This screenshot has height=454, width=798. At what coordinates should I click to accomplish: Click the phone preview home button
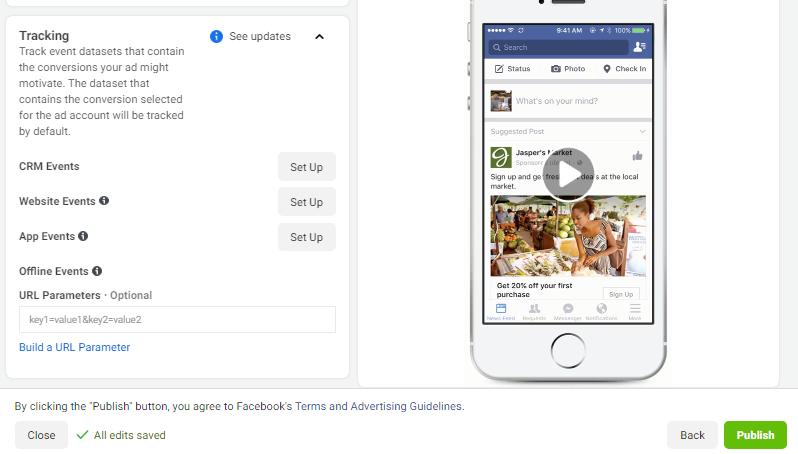click(568, 351)
